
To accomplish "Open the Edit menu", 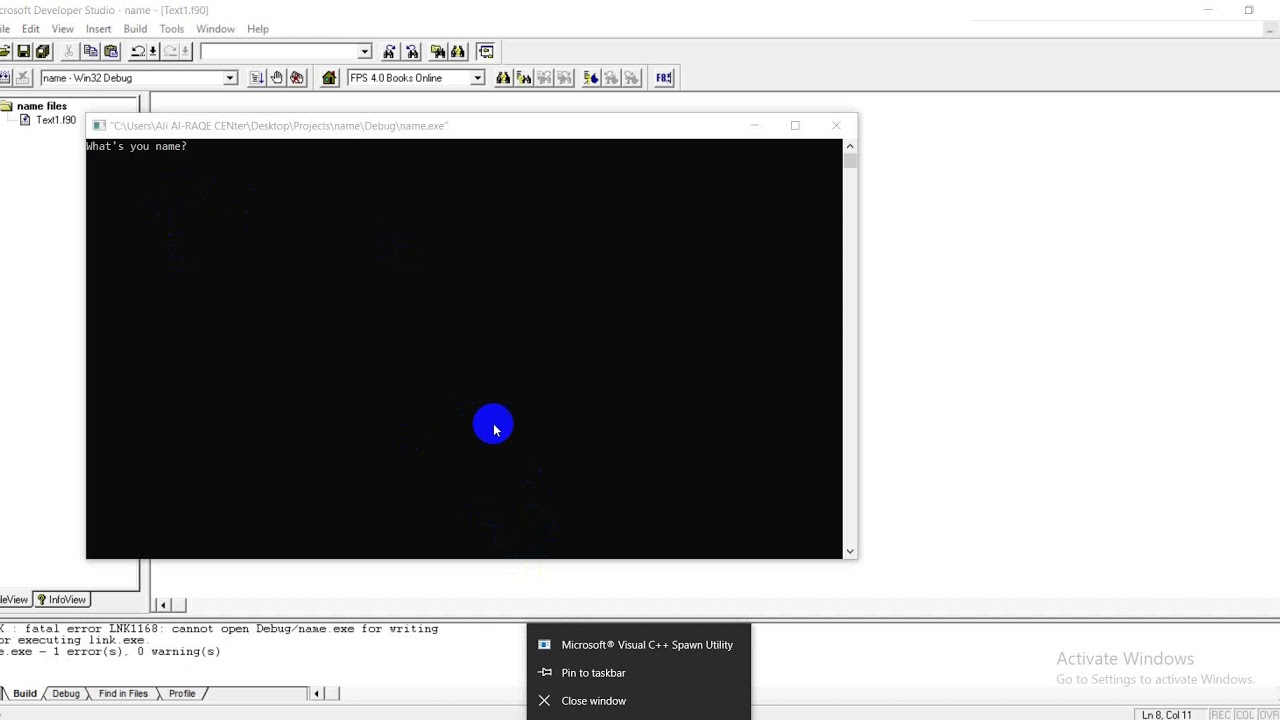I will pos(31,29).
